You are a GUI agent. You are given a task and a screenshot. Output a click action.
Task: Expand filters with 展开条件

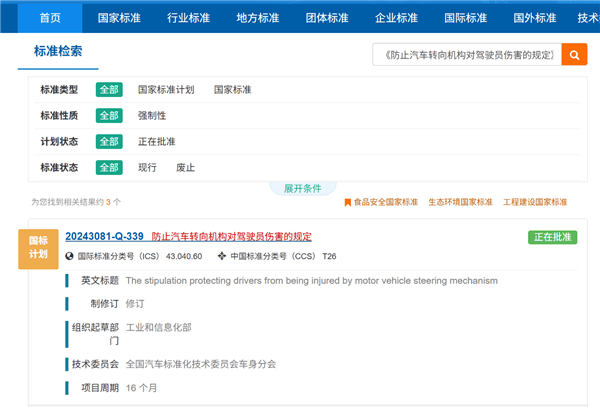coord(302,188)
